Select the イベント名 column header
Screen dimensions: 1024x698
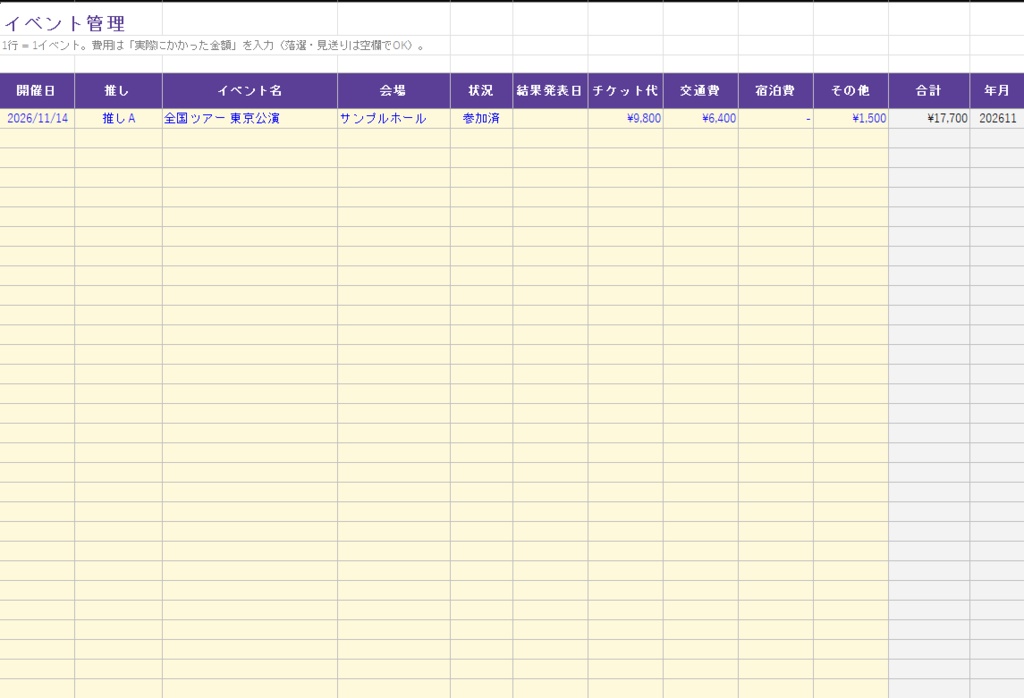tap(249, 91)
